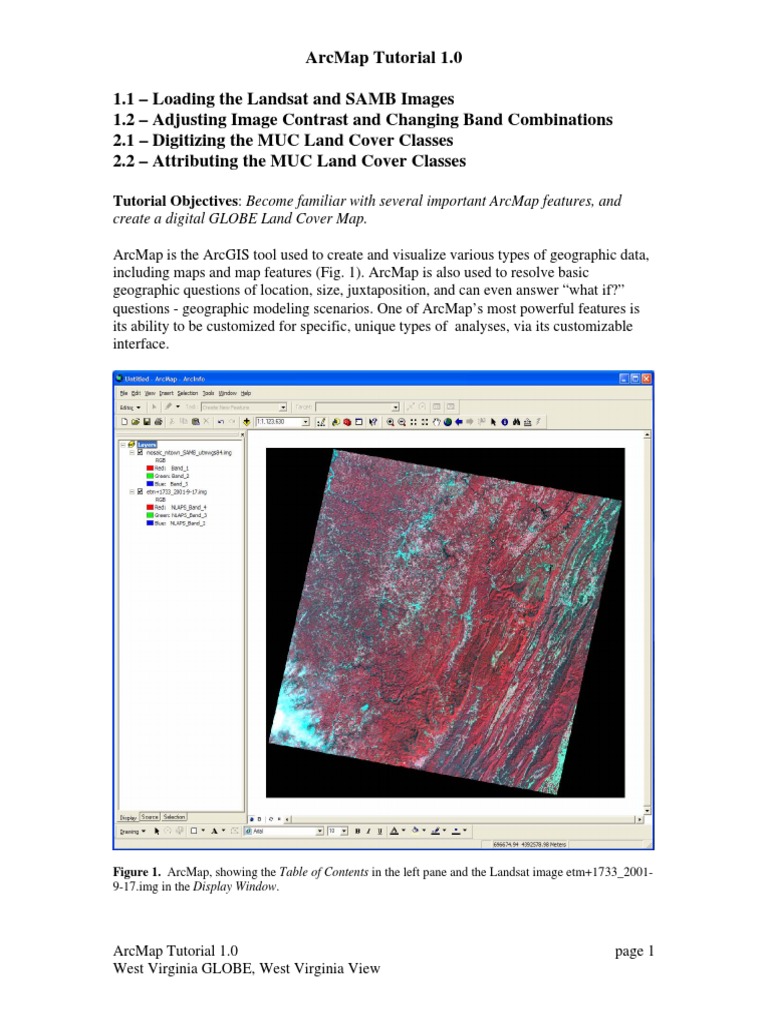Open the Editor dropdown button
This screenshot has height=1024, width=768.
pyautogui.click(x=130, y=408)
